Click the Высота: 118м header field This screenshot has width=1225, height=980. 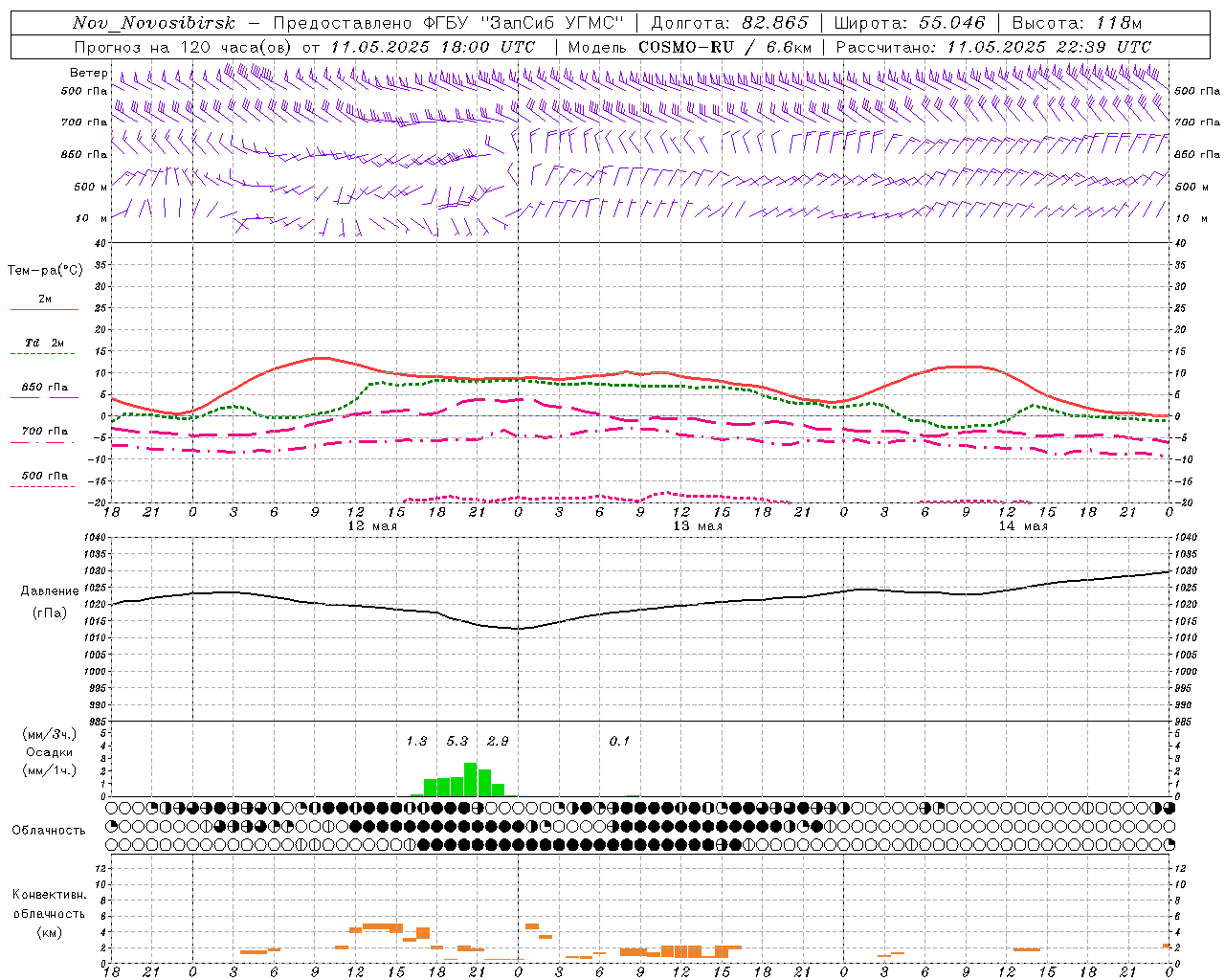coord(1077,23)
